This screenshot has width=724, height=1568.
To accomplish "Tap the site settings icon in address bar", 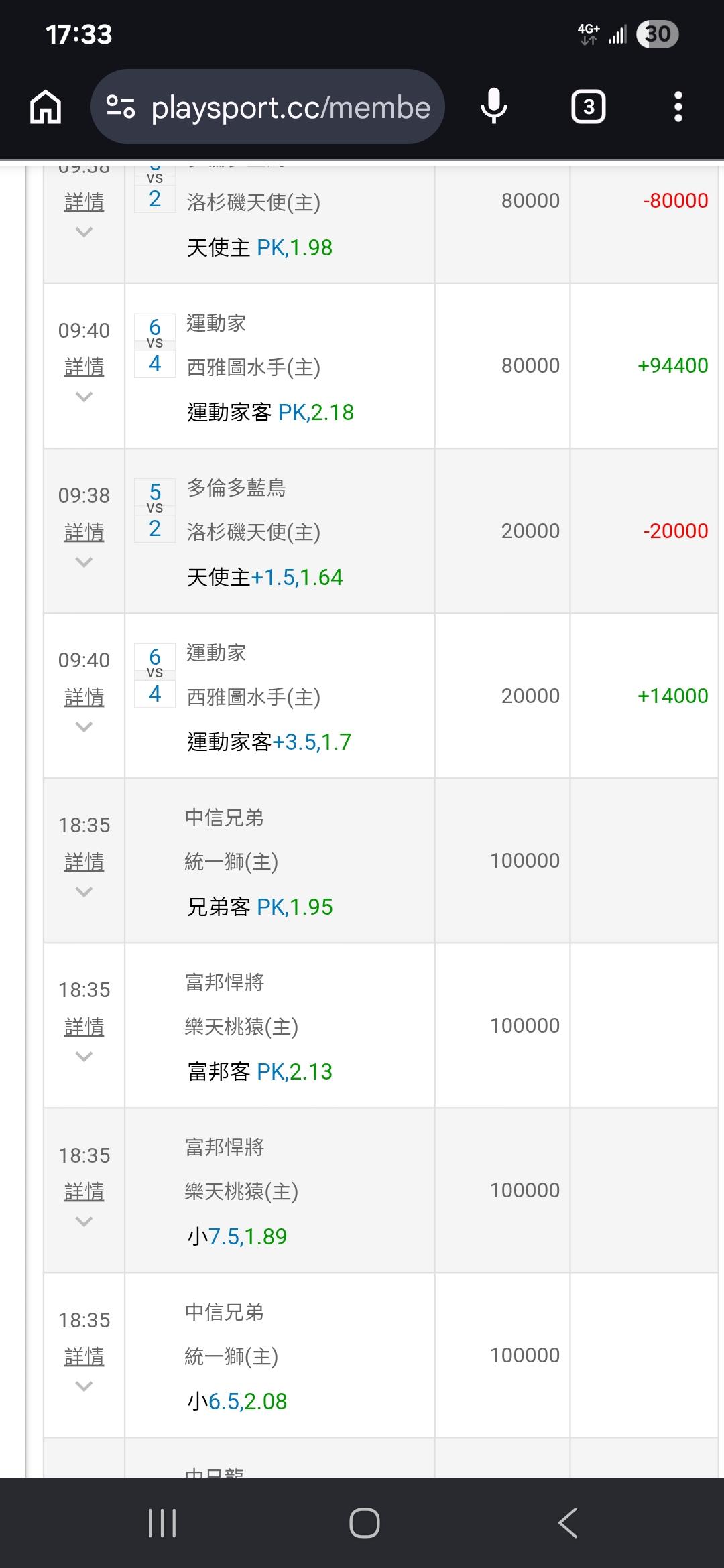I will point(121,107).
